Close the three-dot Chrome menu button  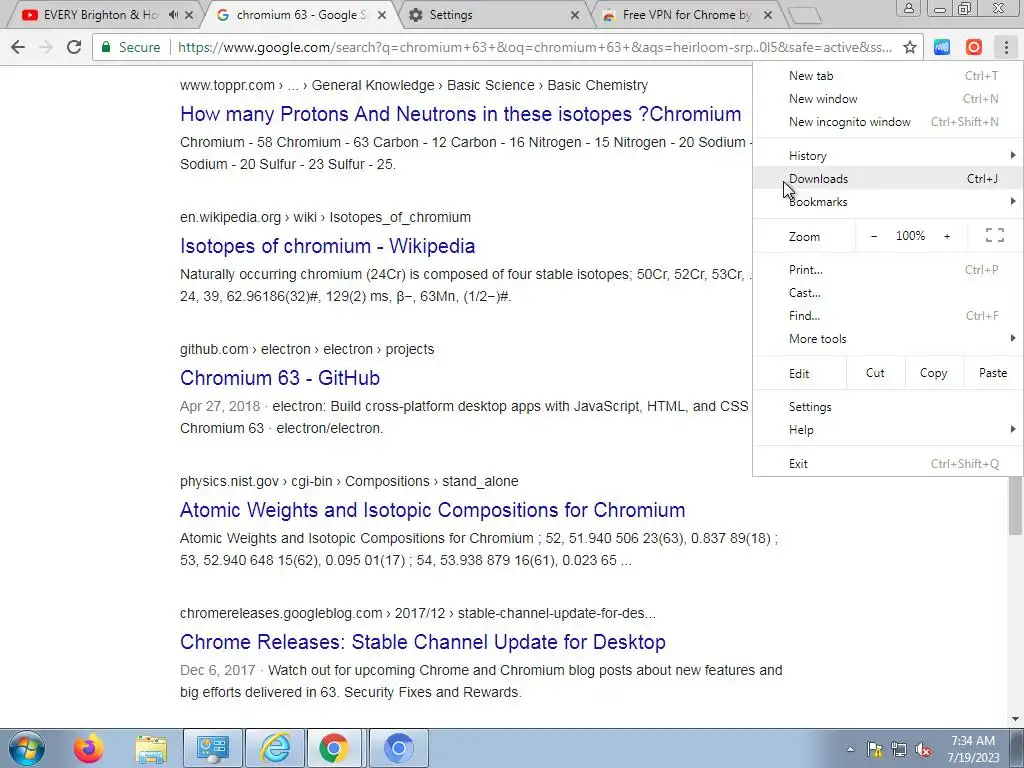tap(1006, 47)
